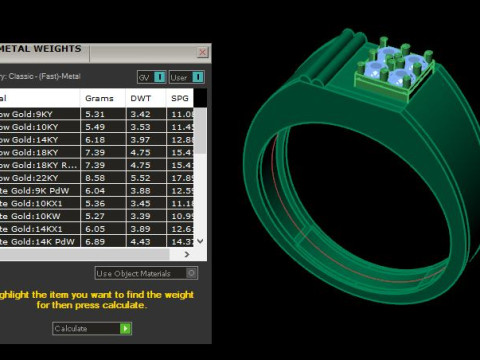480x360 pixels.
Task: Click the 5.27 grams value
Action: 95,216
